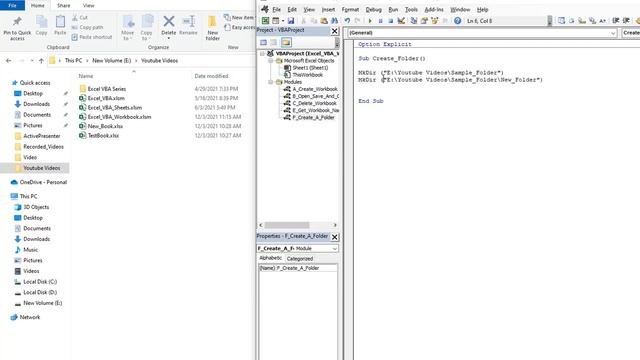
Task: Toggle Design Mode icon in VBA toolbar
Action: [x=401, y=21]
